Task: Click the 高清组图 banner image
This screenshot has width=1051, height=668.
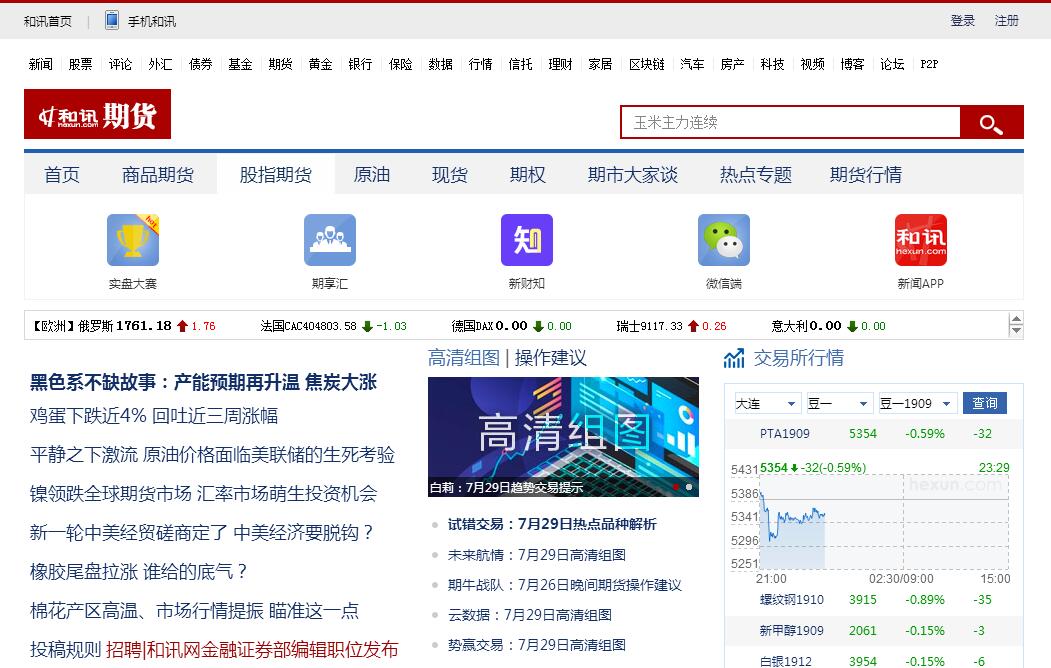Action: tap(563, 437)
